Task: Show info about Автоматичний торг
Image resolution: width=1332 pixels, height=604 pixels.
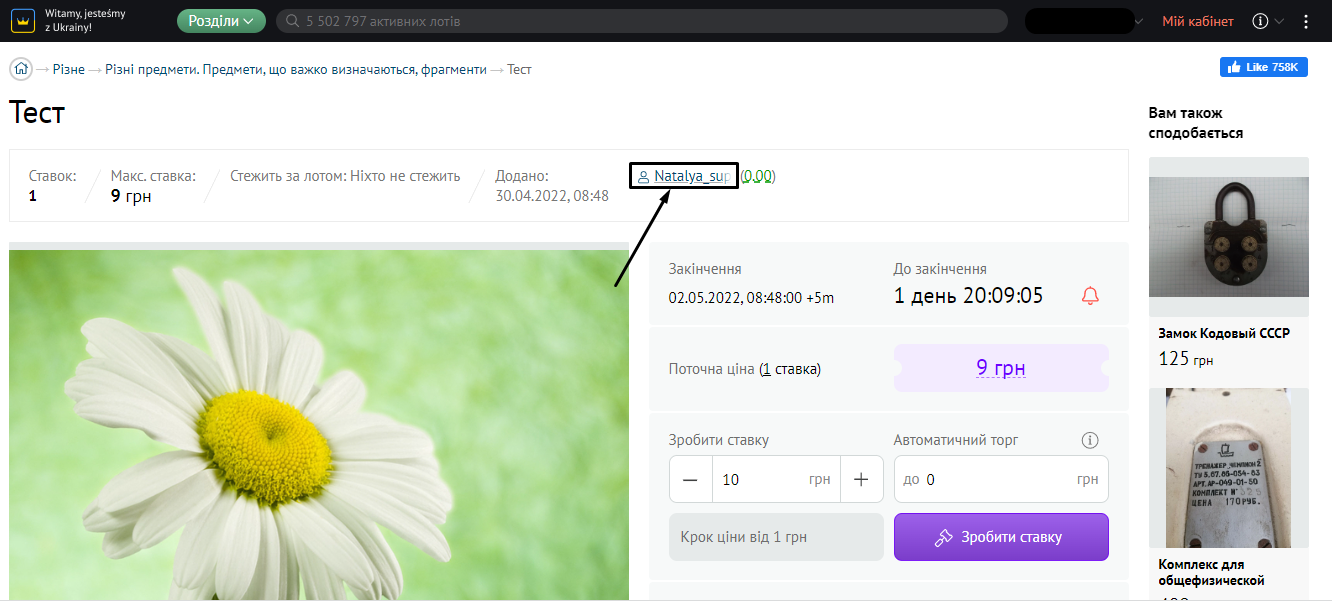Action: coord(1090,440)
